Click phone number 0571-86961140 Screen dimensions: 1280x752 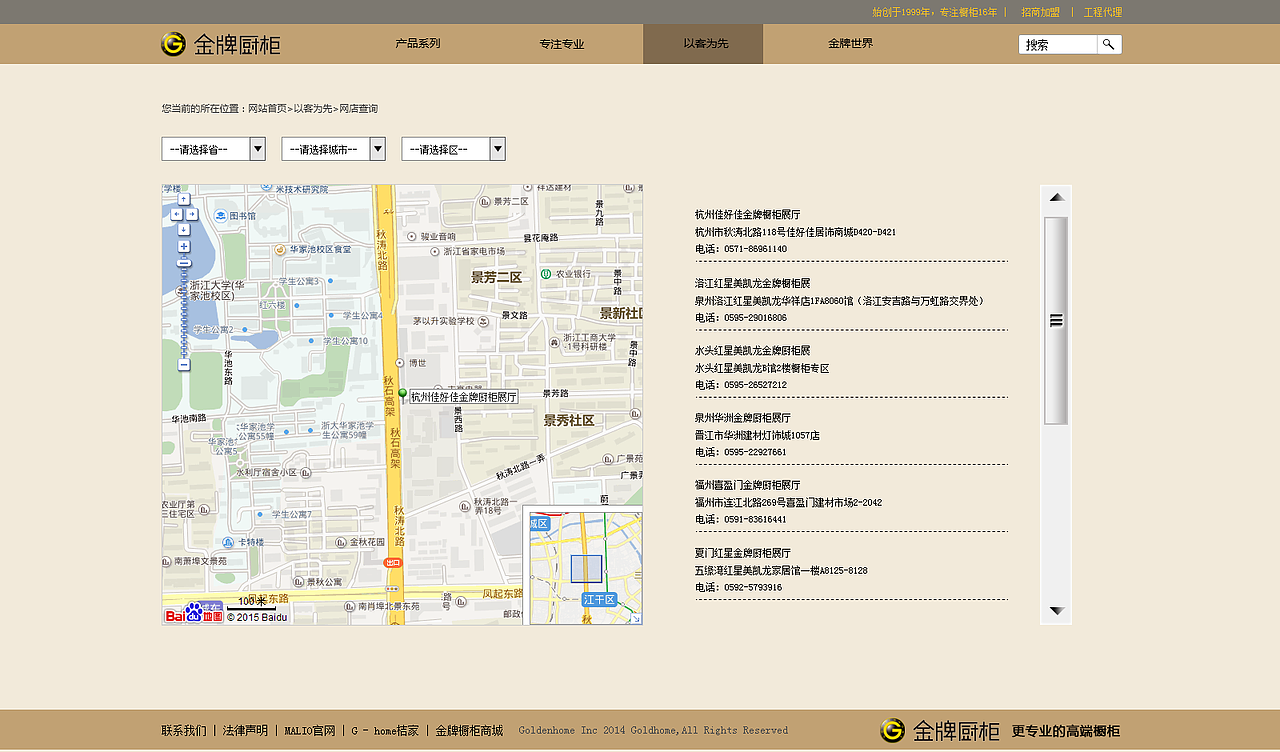[756, 249]
